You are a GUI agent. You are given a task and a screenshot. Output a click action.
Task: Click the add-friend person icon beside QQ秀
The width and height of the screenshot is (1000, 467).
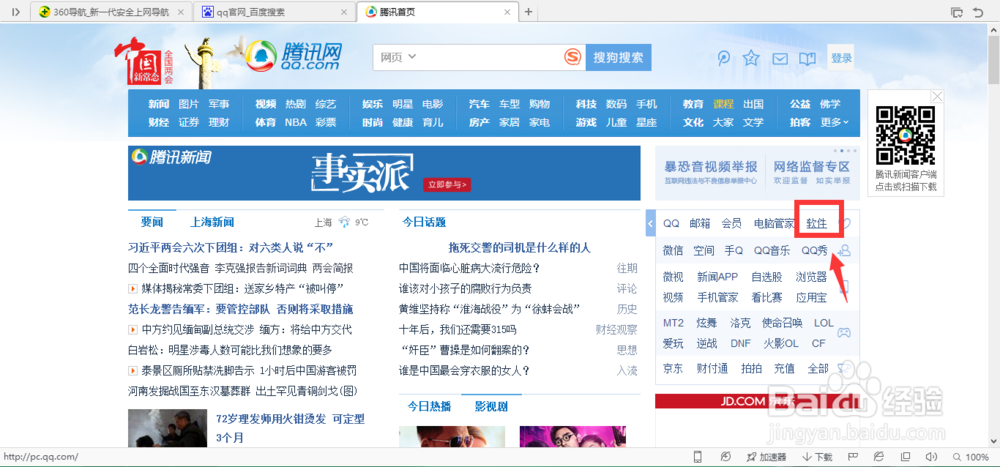844,251
